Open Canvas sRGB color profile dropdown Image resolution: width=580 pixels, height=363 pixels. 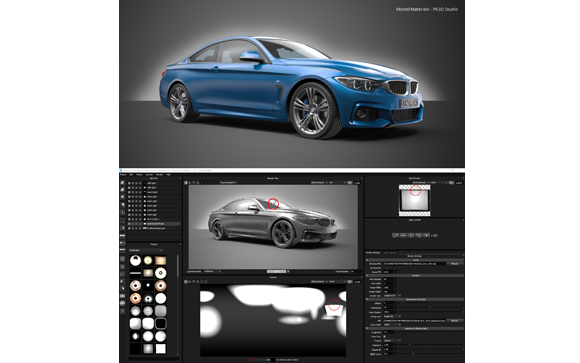pos(318,282)
